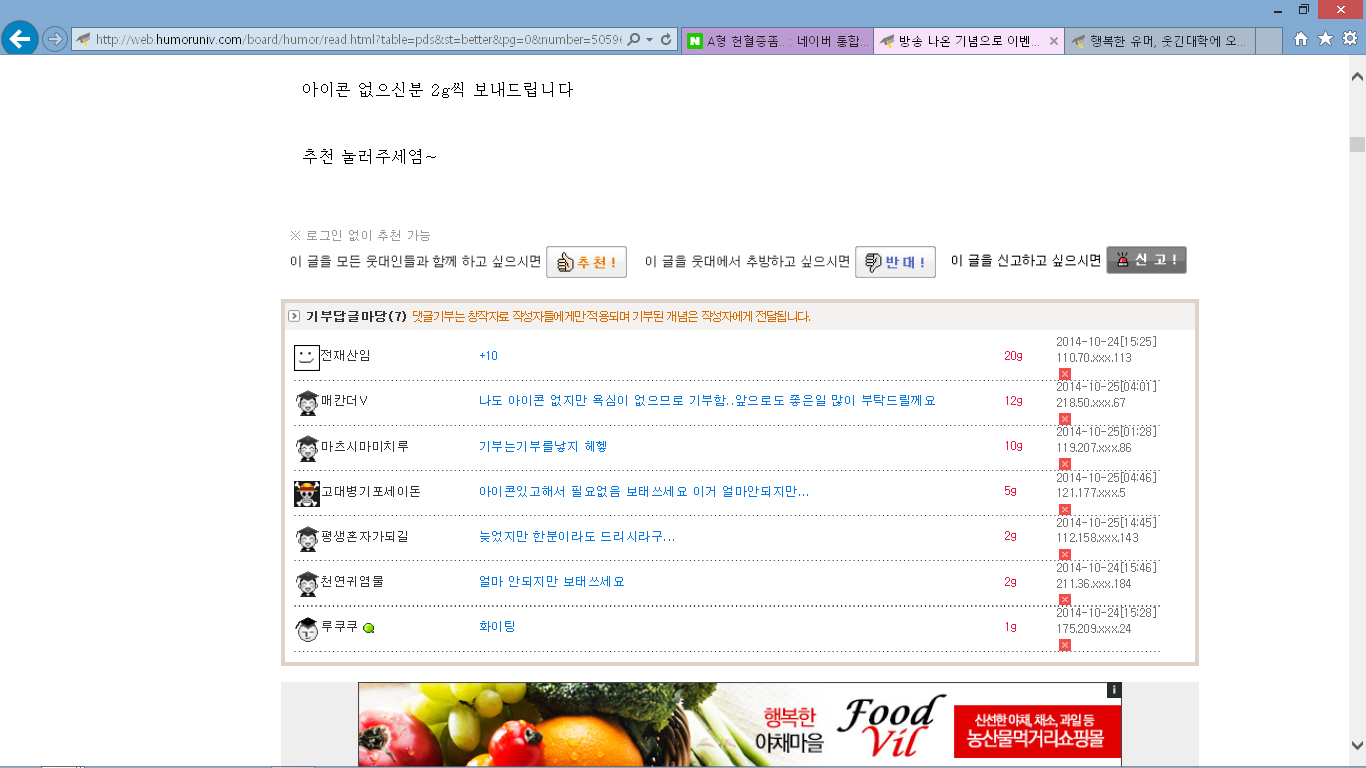Open the browser Home icon
Screen dimensions: 1366x768
click(x=1301, y=39)
